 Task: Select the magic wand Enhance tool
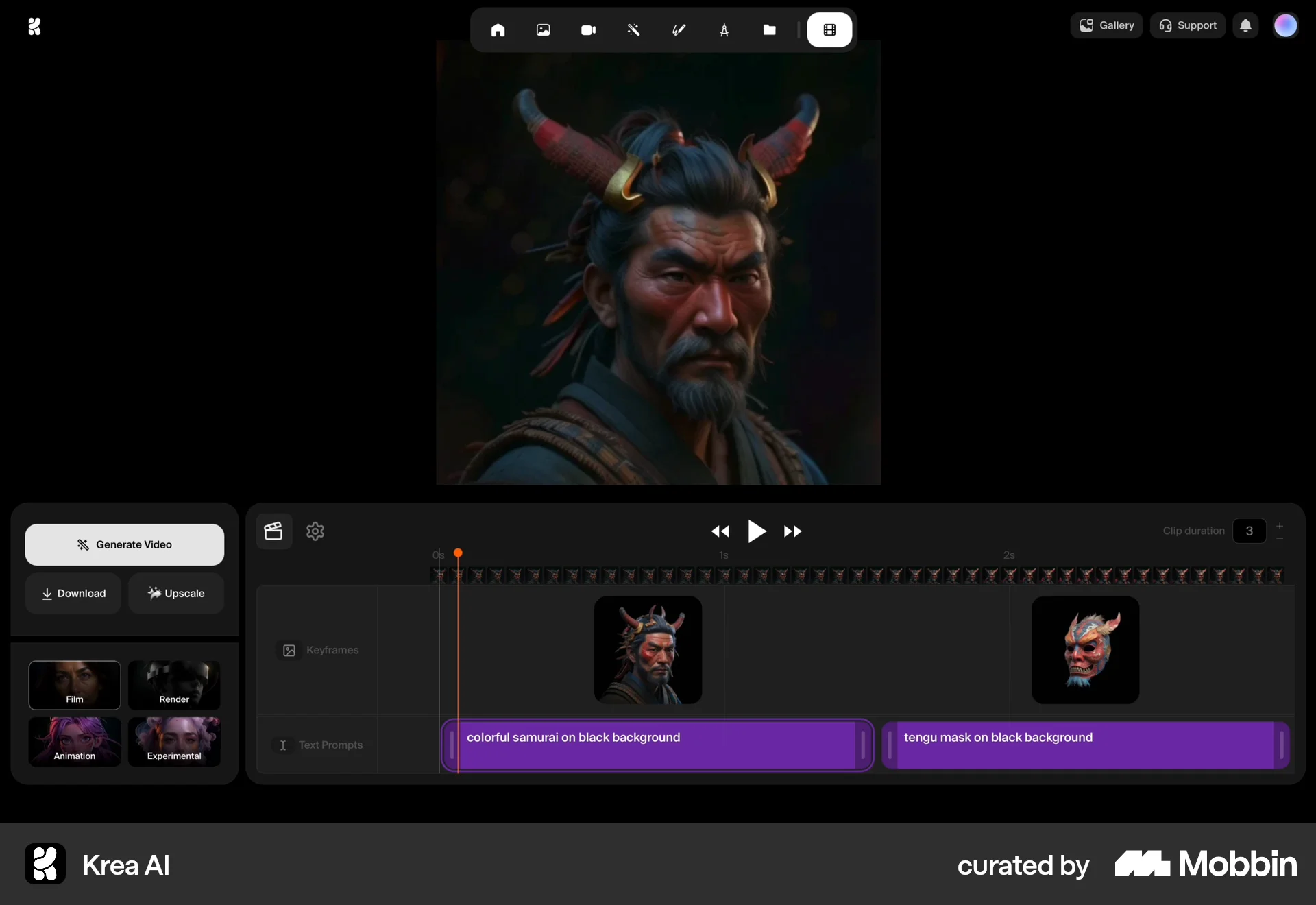coord(634,29)
